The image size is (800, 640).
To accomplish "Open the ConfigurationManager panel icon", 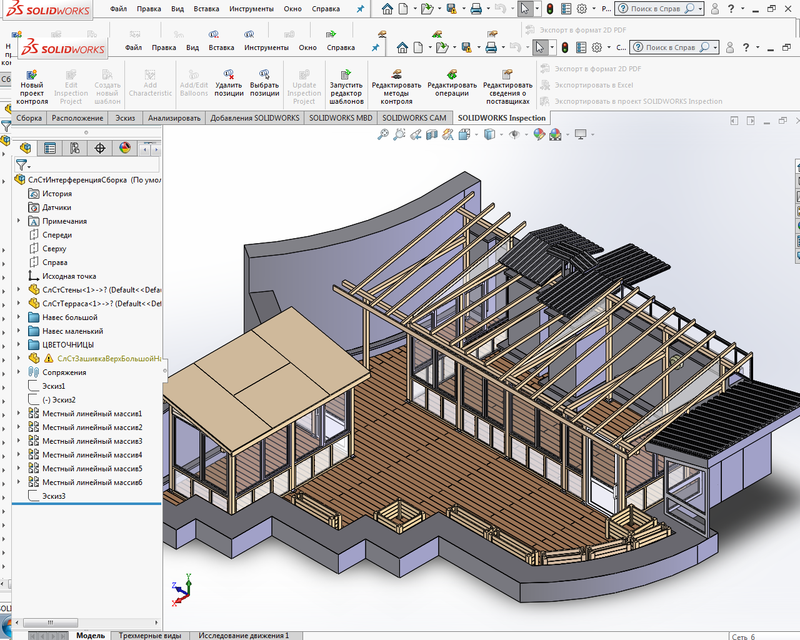I will tap(75, 149).
